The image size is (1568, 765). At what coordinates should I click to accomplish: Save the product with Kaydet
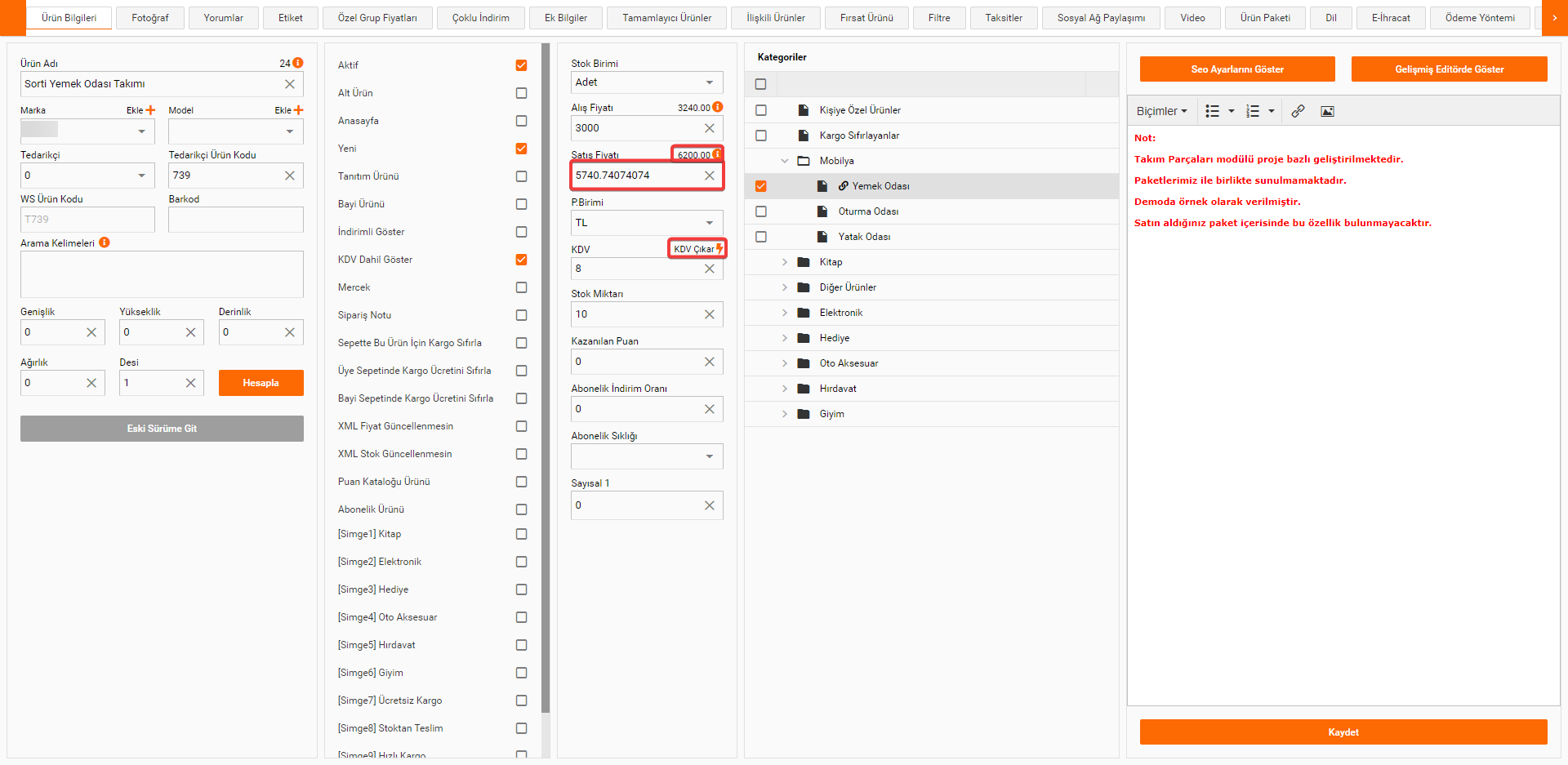[x=1343, y=732]
